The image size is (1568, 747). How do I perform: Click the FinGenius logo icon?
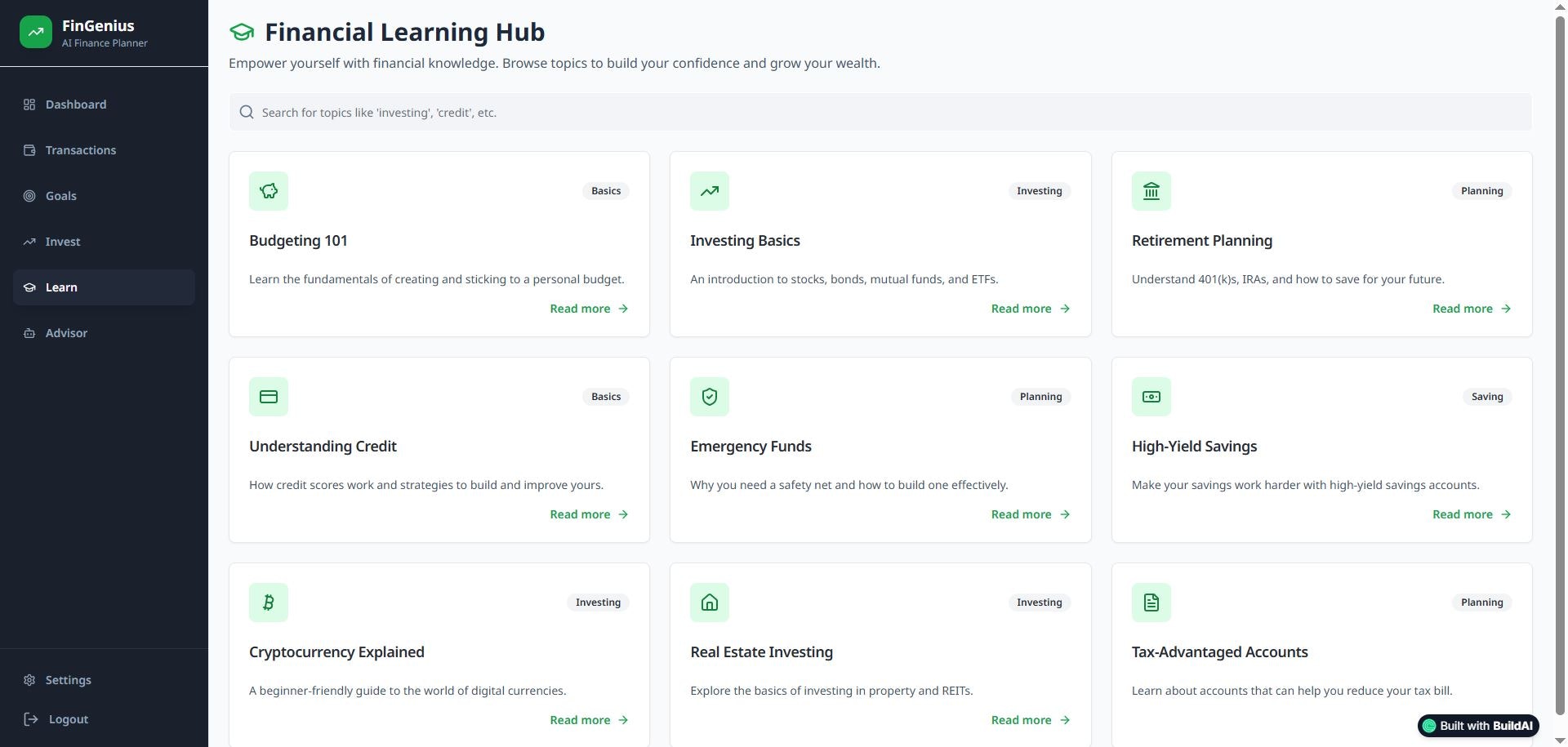click(x=36, y=33)
